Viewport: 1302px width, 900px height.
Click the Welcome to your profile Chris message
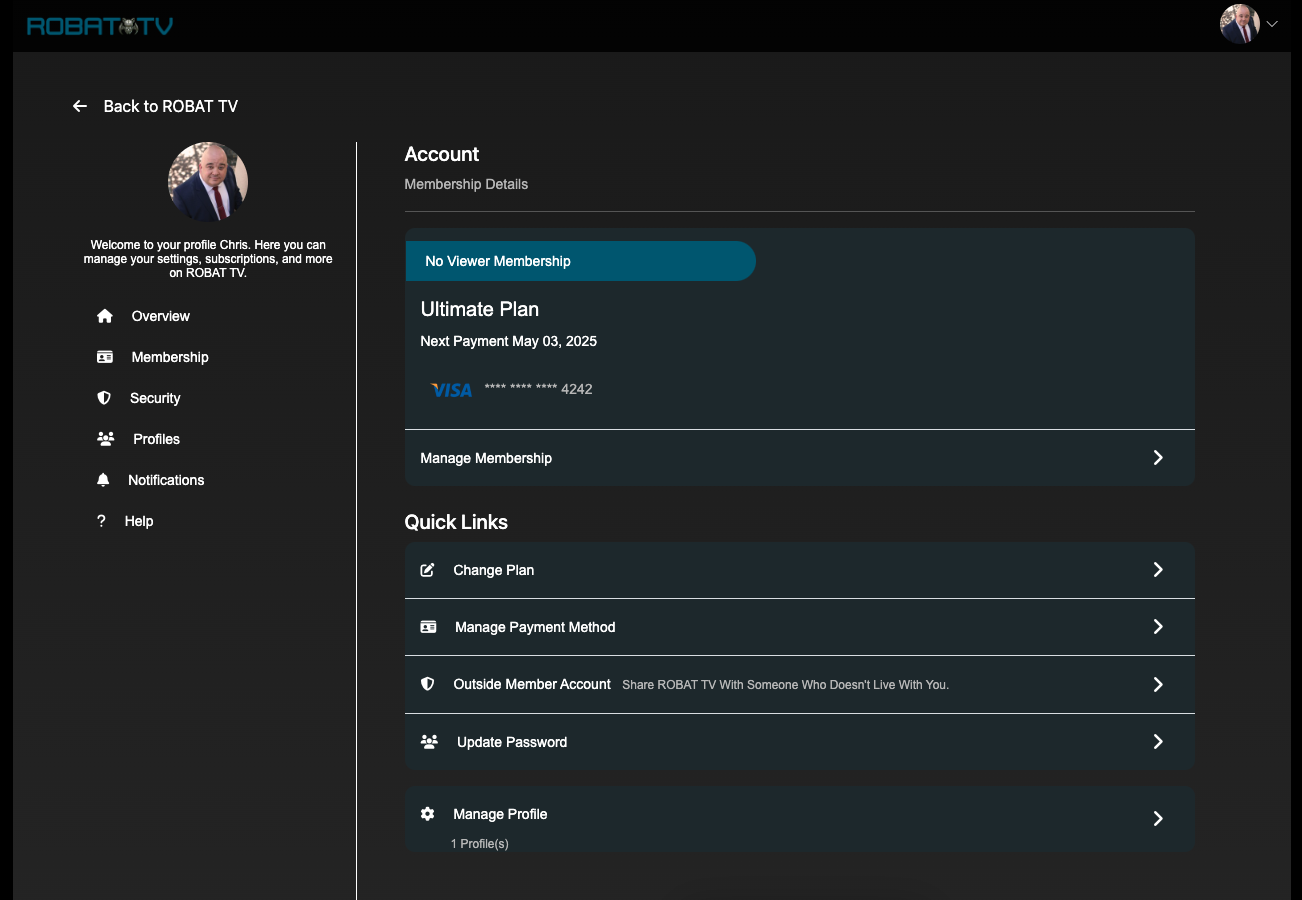[x=208, y=258]
